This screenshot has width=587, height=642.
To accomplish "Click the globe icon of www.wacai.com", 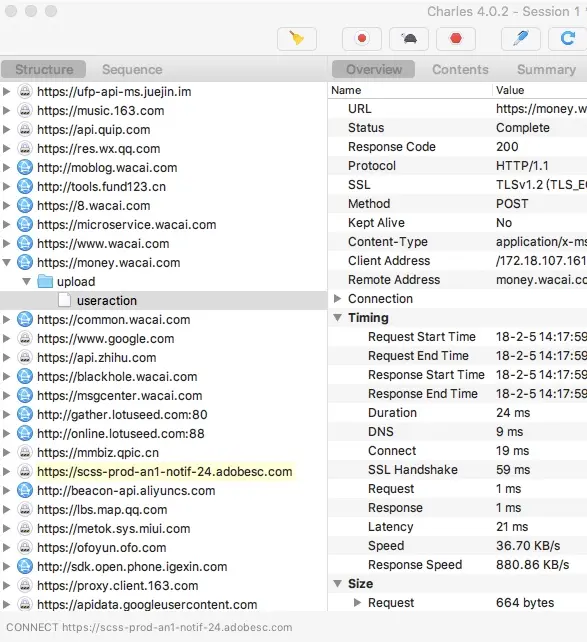I will (x=25, y=243).
